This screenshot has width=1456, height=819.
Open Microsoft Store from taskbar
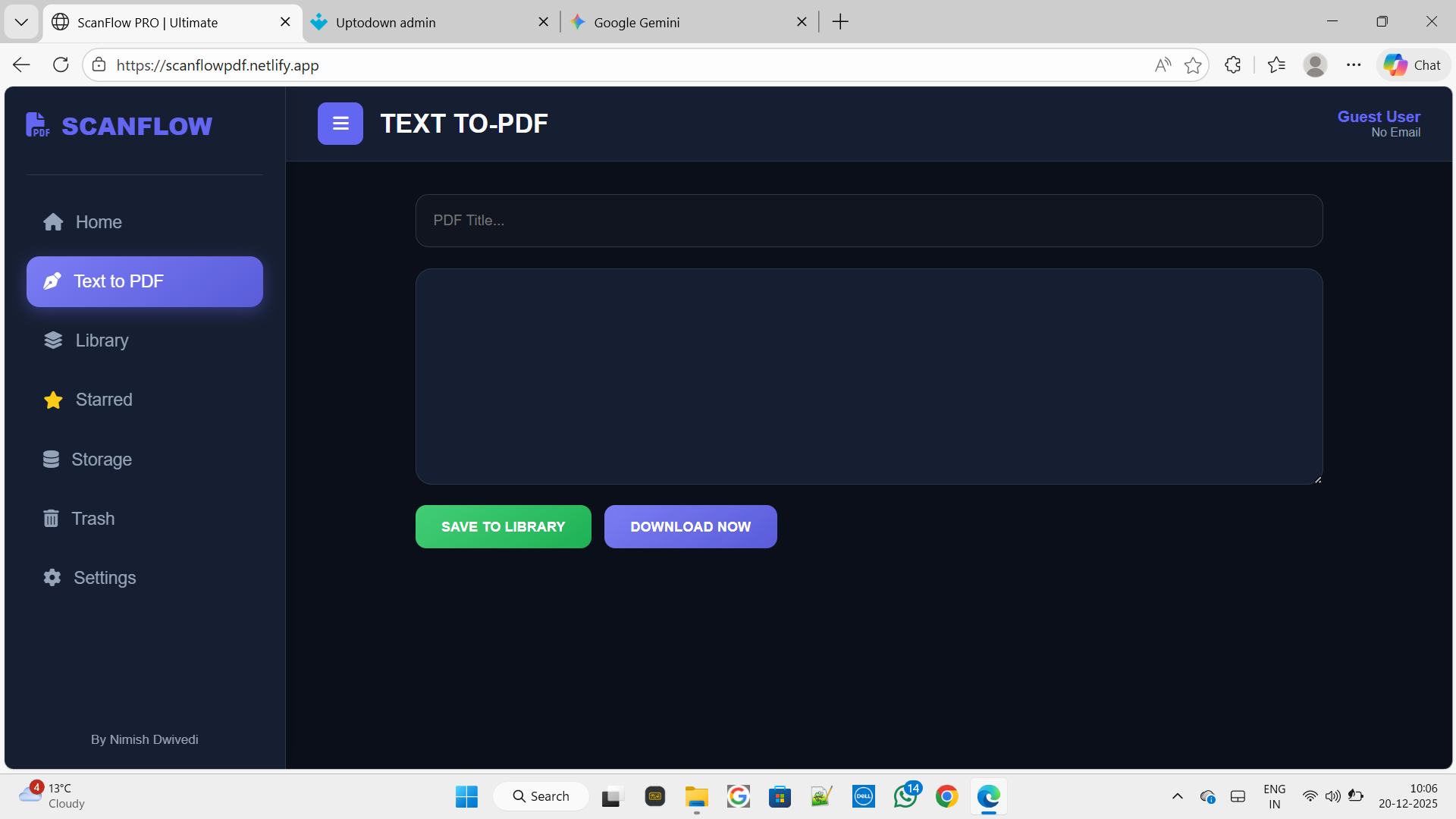[x=780, y=796]
